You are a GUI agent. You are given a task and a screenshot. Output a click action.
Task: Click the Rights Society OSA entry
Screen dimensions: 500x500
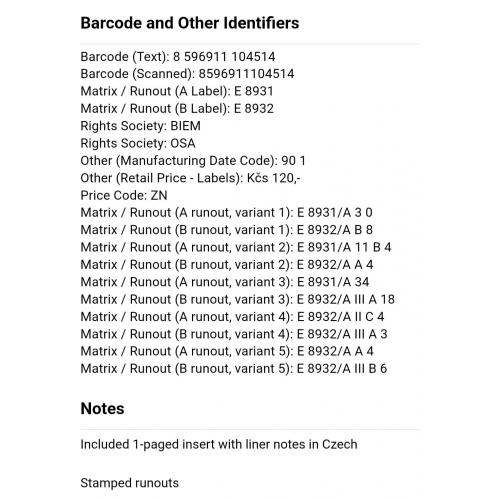[138, 143]
